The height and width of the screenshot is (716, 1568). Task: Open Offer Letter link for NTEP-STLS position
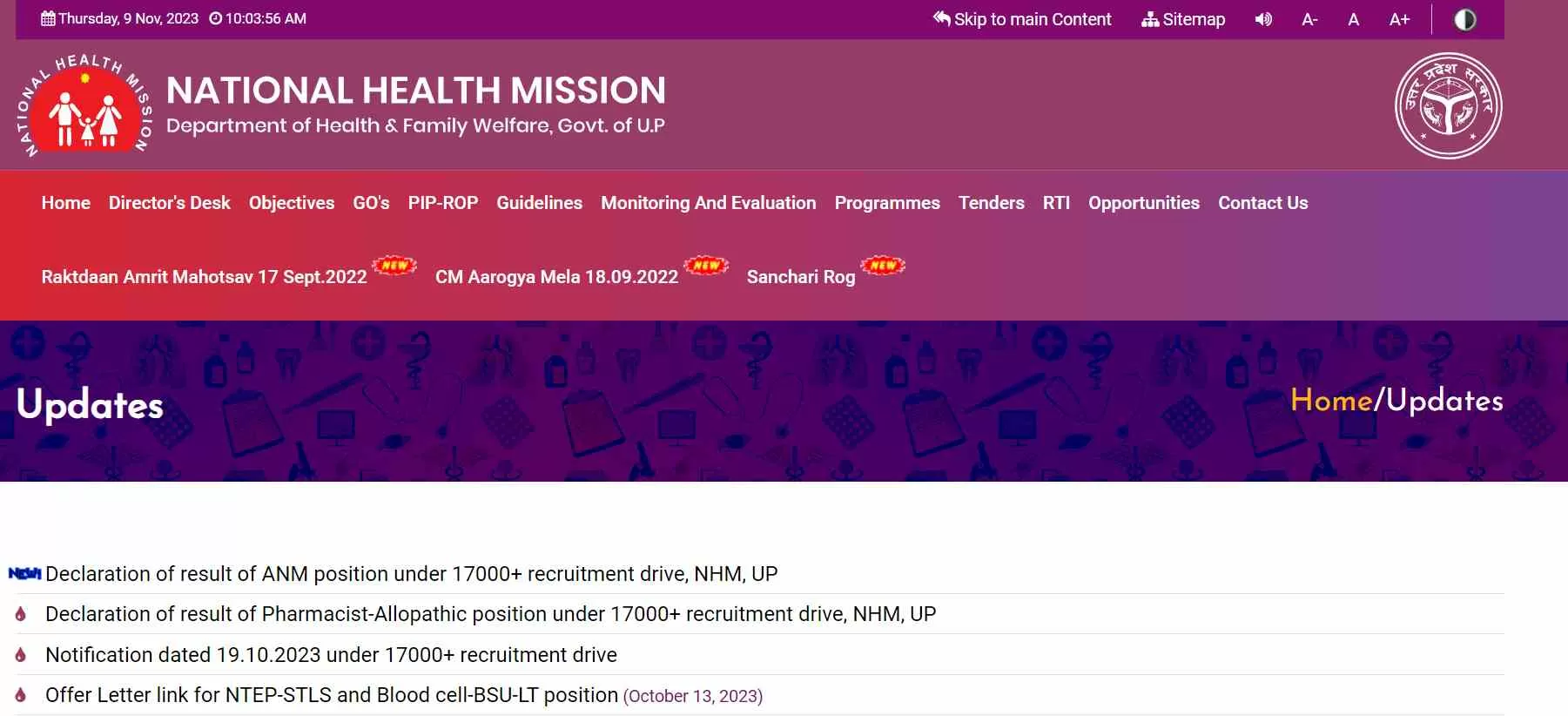tap(332, 695)
